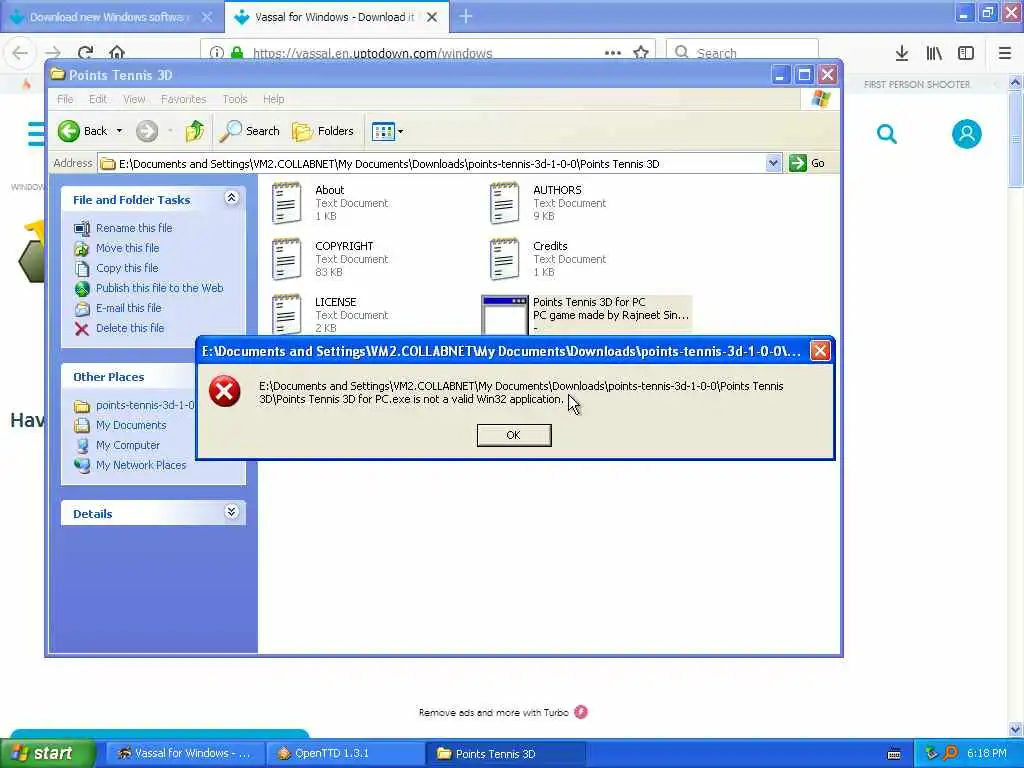Click the Other Places panel header
Image resolution: width=1024 pixels, height=768 pixels.
(x=153, y=377)
